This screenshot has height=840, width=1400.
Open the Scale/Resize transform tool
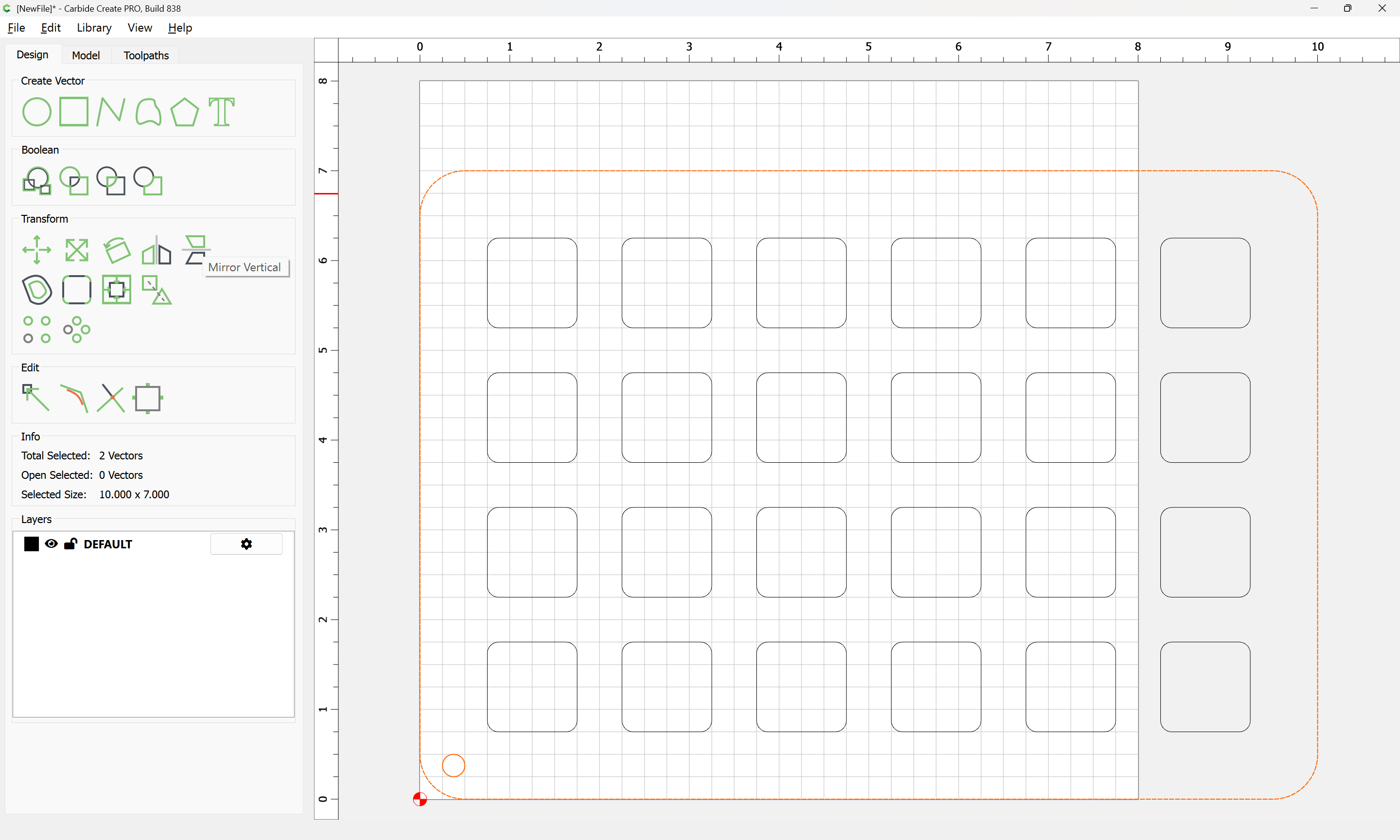pyautogui.click(x=77, y=250)
